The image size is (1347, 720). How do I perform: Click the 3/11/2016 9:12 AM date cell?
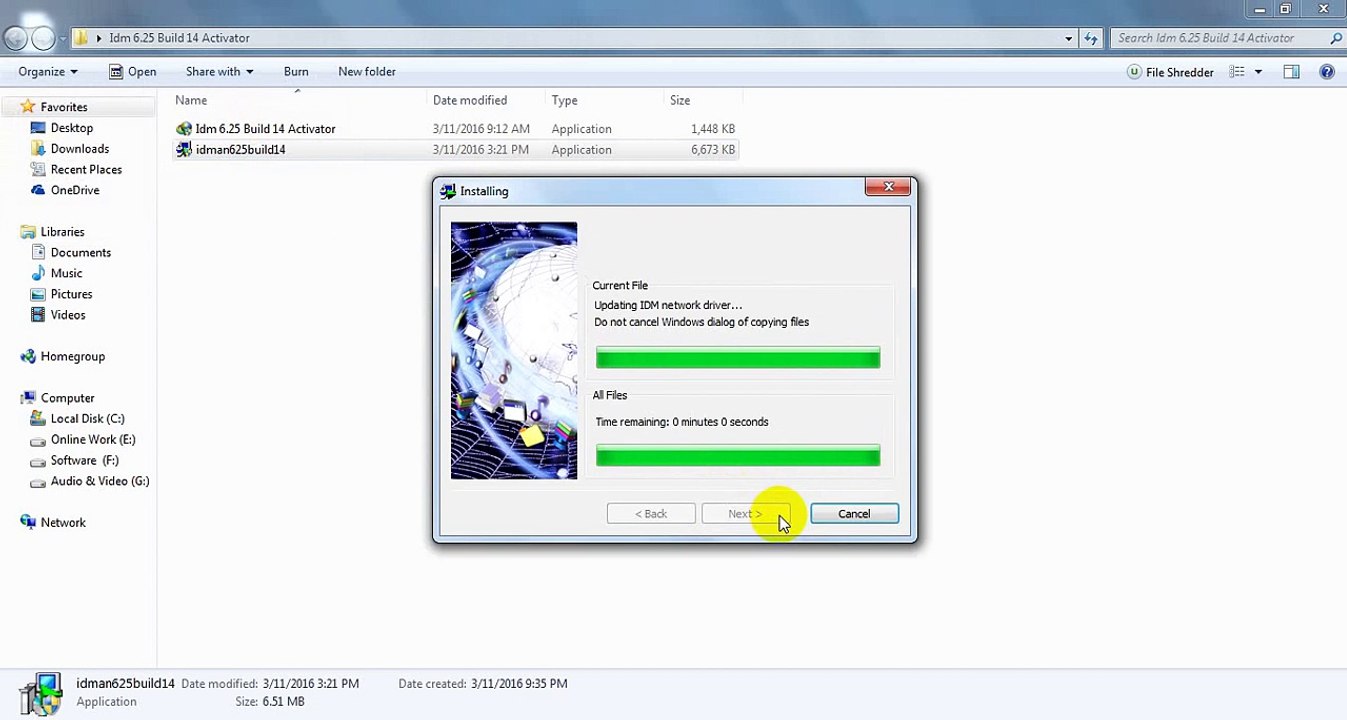point(481,129)
